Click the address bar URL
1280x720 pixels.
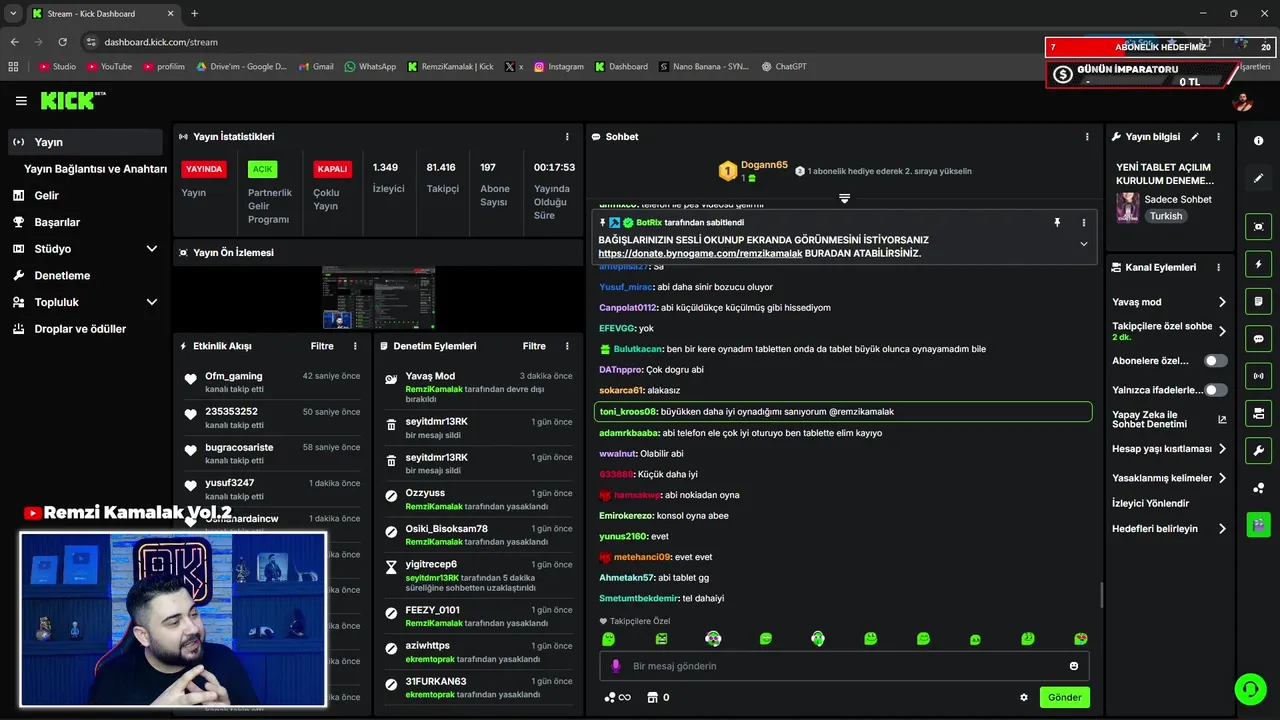161,42
